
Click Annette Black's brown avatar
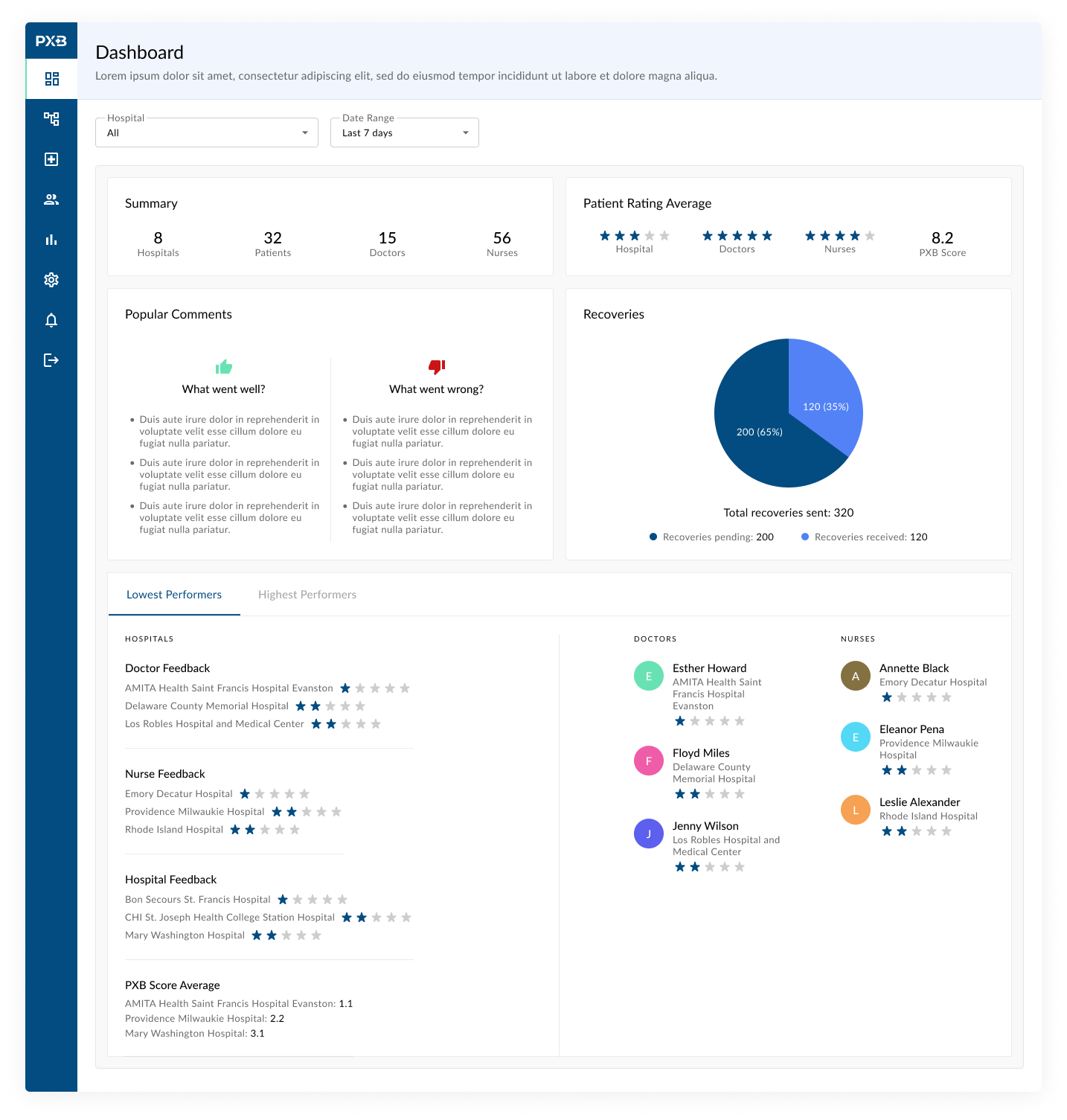pyautogui.click(x=856, y=676)
